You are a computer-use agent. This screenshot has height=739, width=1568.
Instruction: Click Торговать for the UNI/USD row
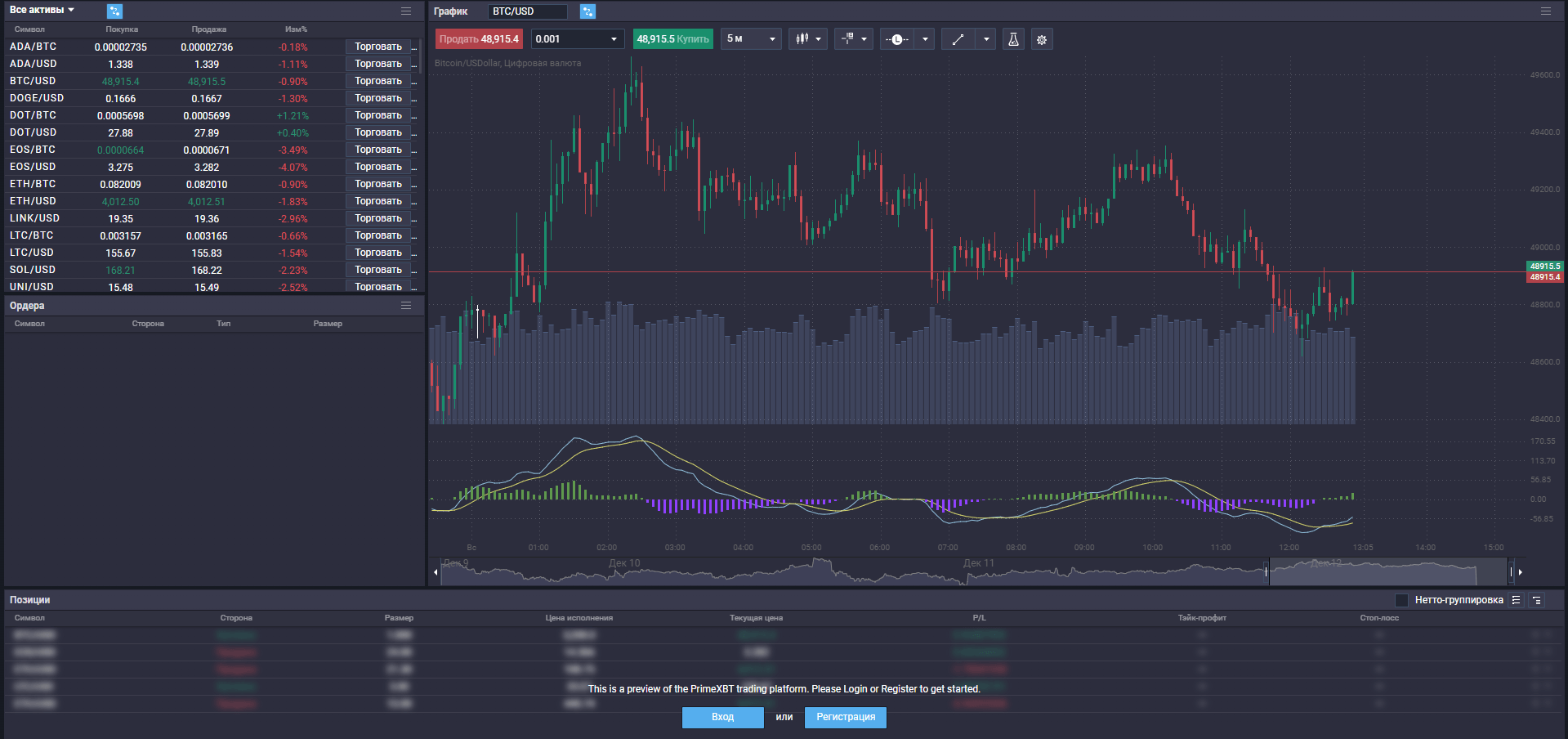pos(377,286)
